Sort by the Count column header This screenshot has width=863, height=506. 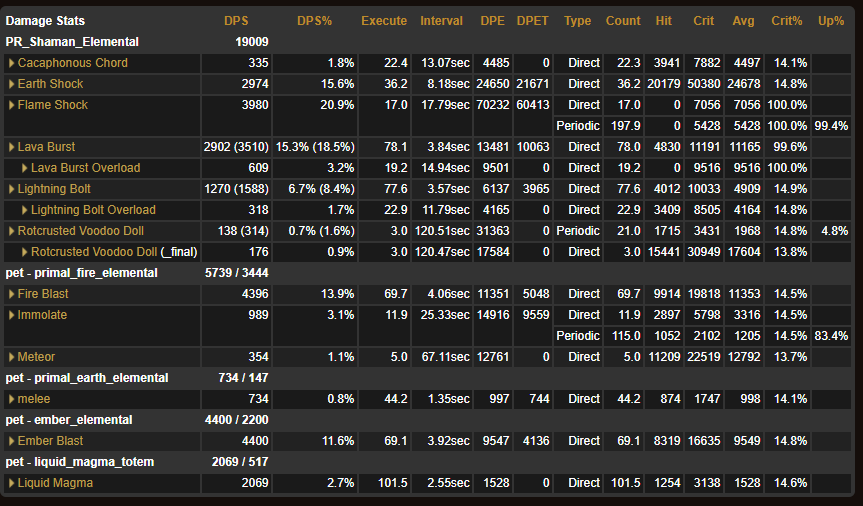pos(623,21)
